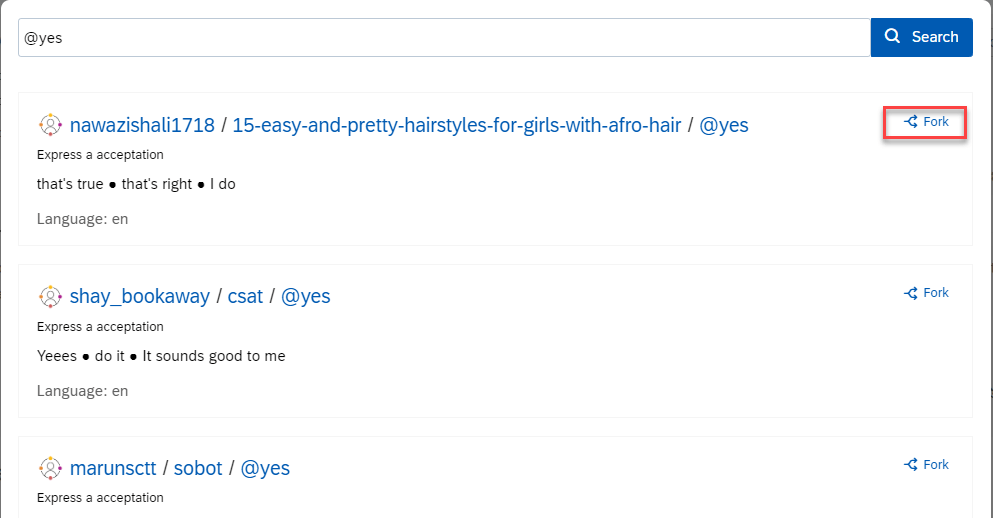
Task: Open nawazishali1718 user profile link
Action: (142, 125)
